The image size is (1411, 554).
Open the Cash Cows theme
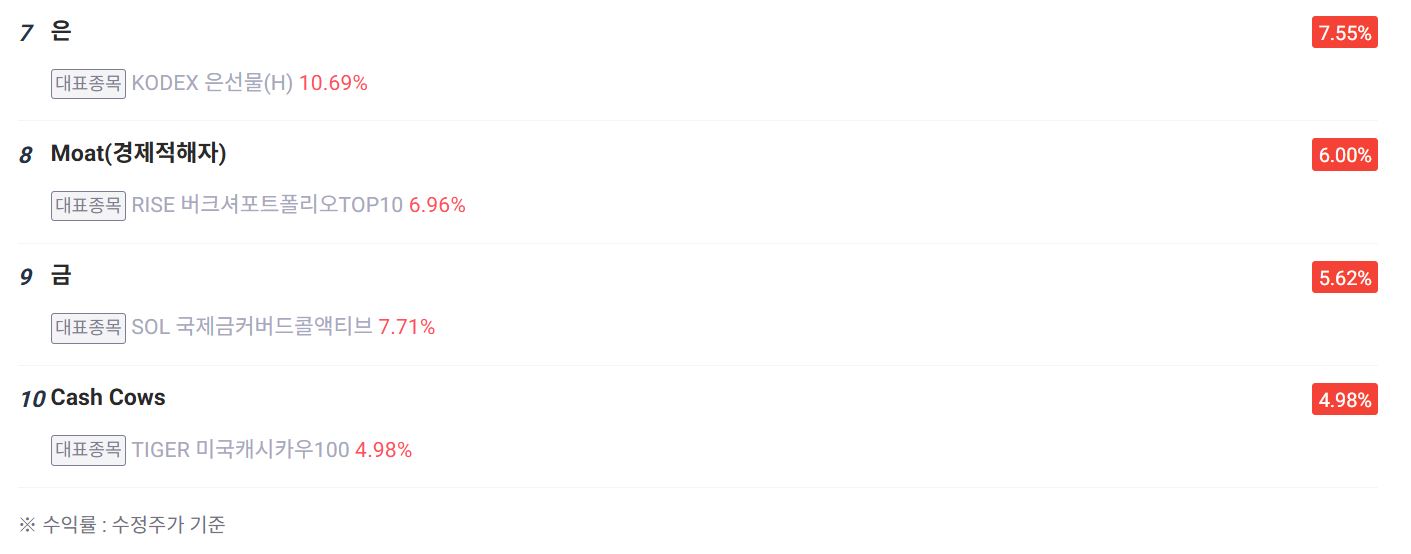[x=108, y=398]
